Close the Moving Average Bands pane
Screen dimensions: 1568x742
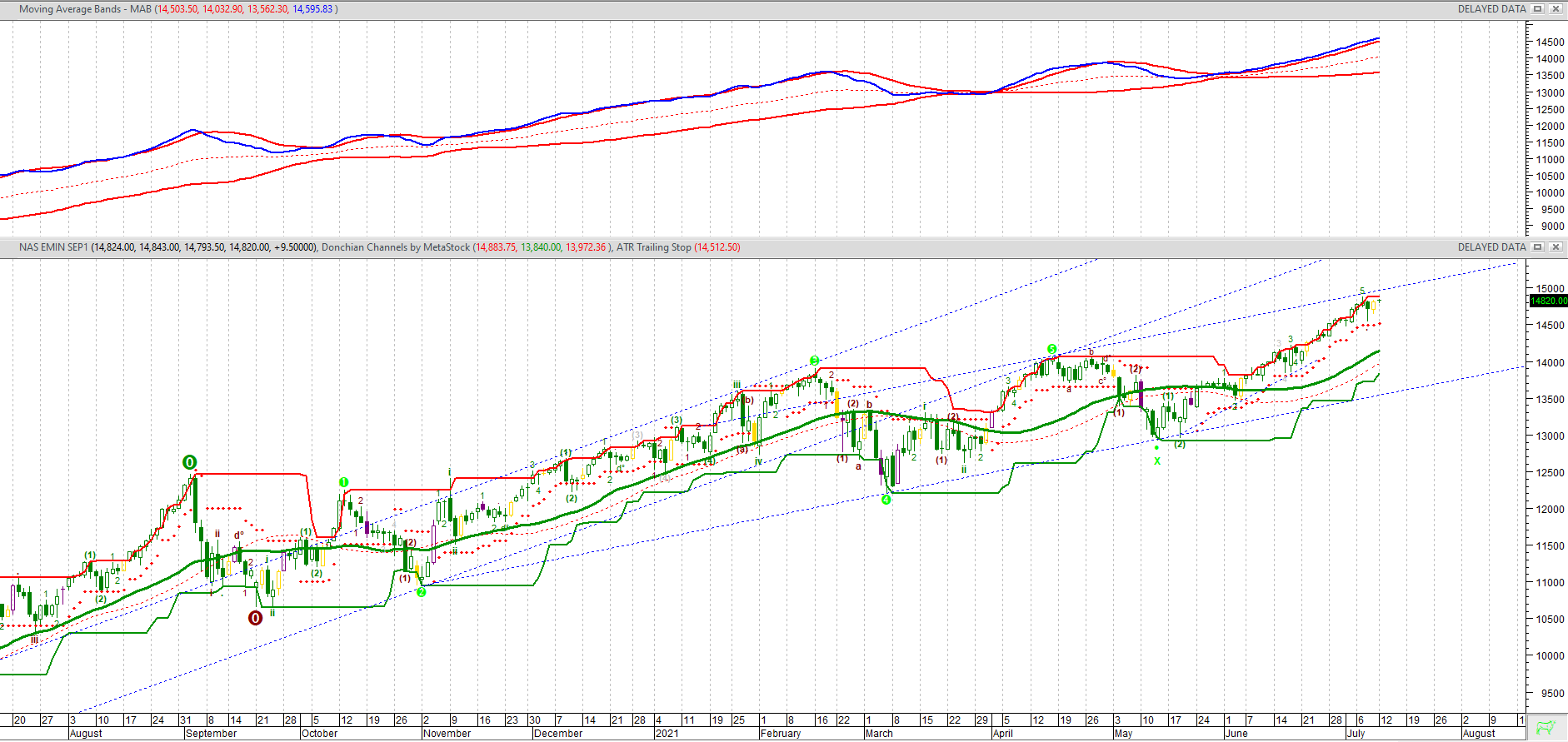[1555, 9]
